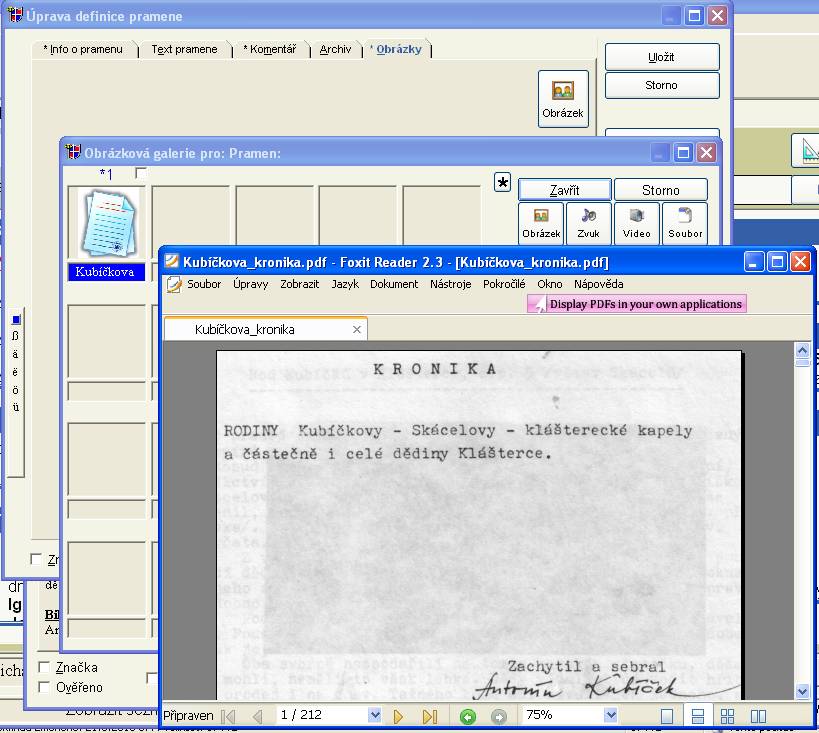This screenshot has width=819, height=733.
Task: Add a video with the Video button
Action: [x=637, y=224]
